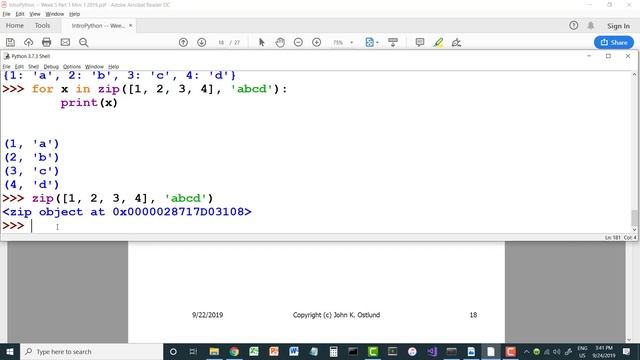Activate the Hand pan tool in Acrobat
640x360 pixels.
[280, 42]
